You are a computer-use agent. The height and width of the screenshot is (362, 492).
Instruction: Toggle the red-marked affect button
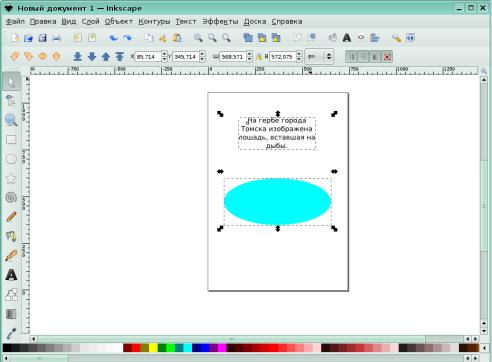387,57
